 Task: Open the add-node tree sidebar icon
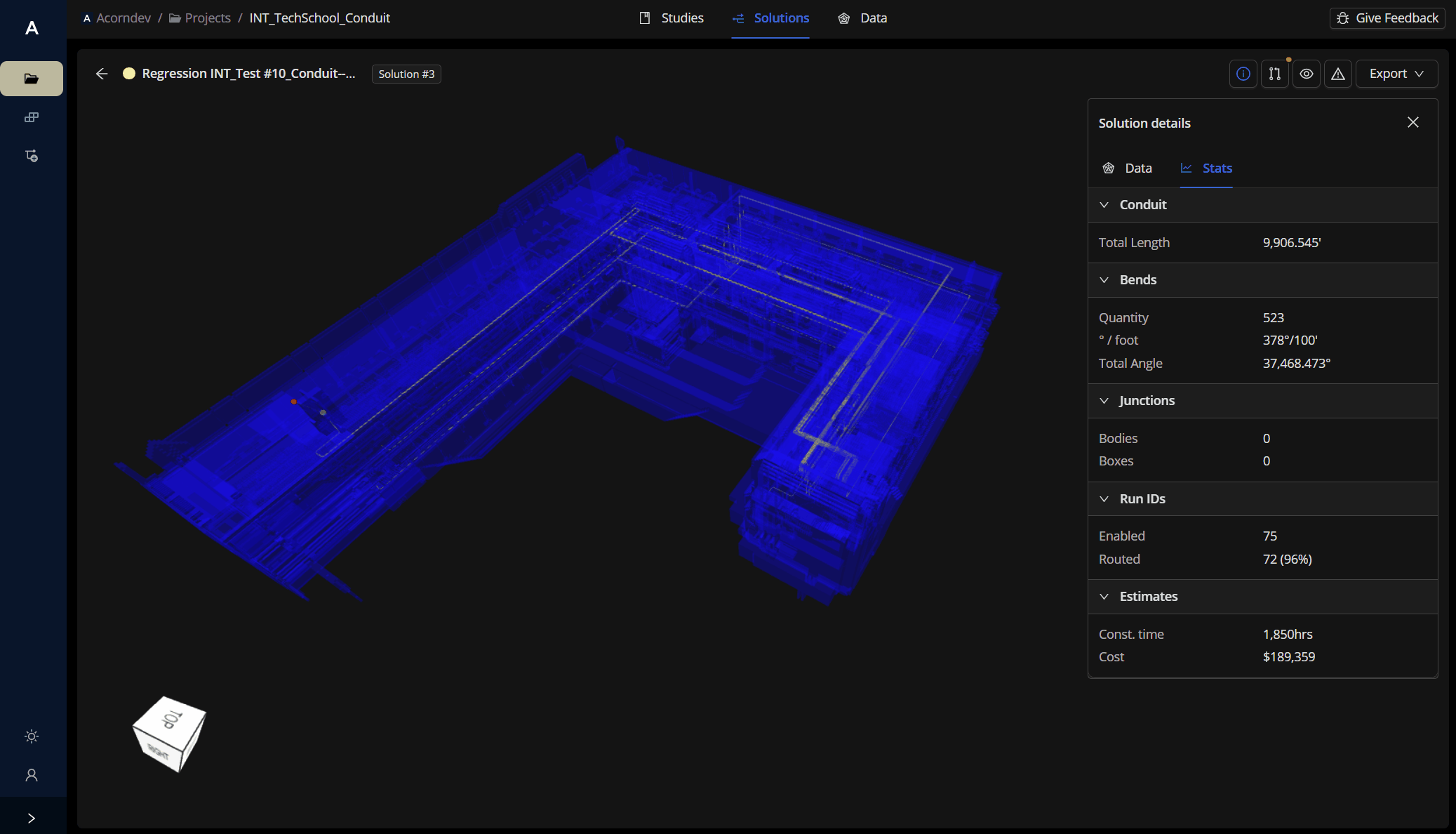coord(32,156)
